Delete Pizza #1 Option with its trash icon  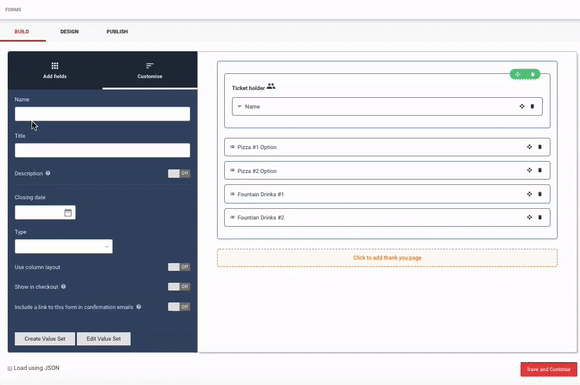point(540,147)
